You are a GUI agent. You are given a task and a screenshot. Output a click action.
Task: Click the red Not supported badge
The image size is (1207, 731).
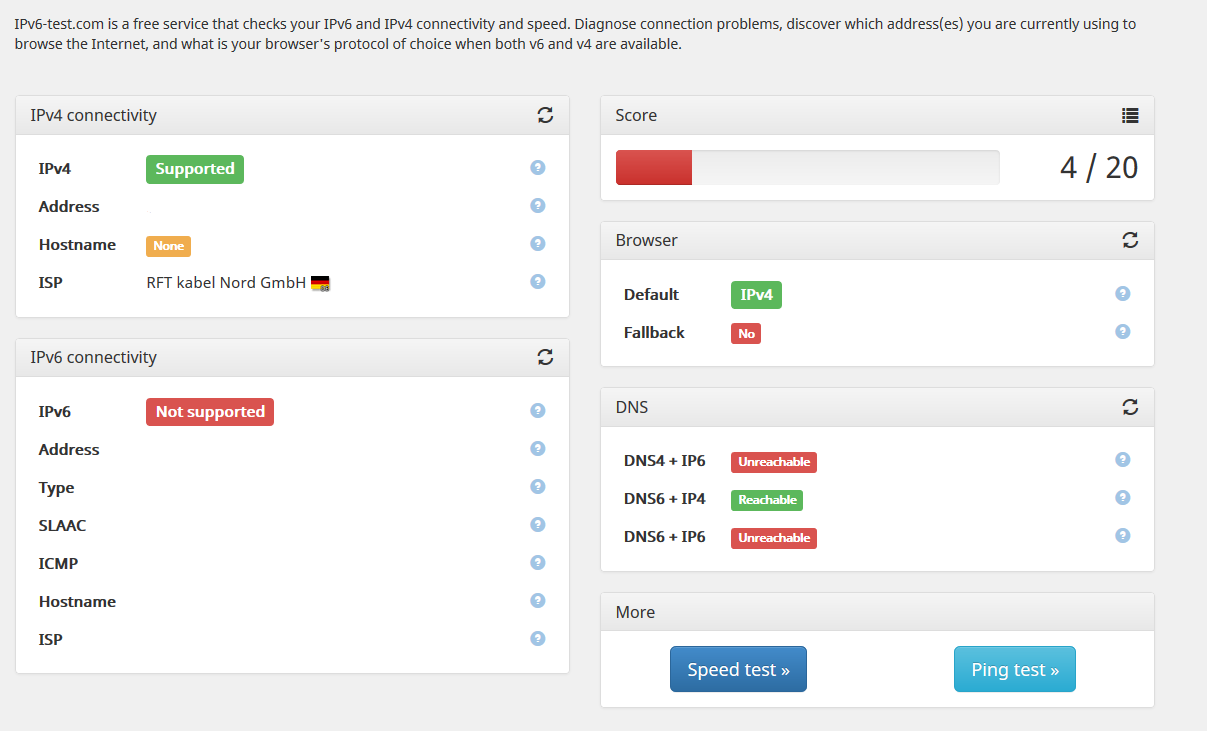point(210,411)
